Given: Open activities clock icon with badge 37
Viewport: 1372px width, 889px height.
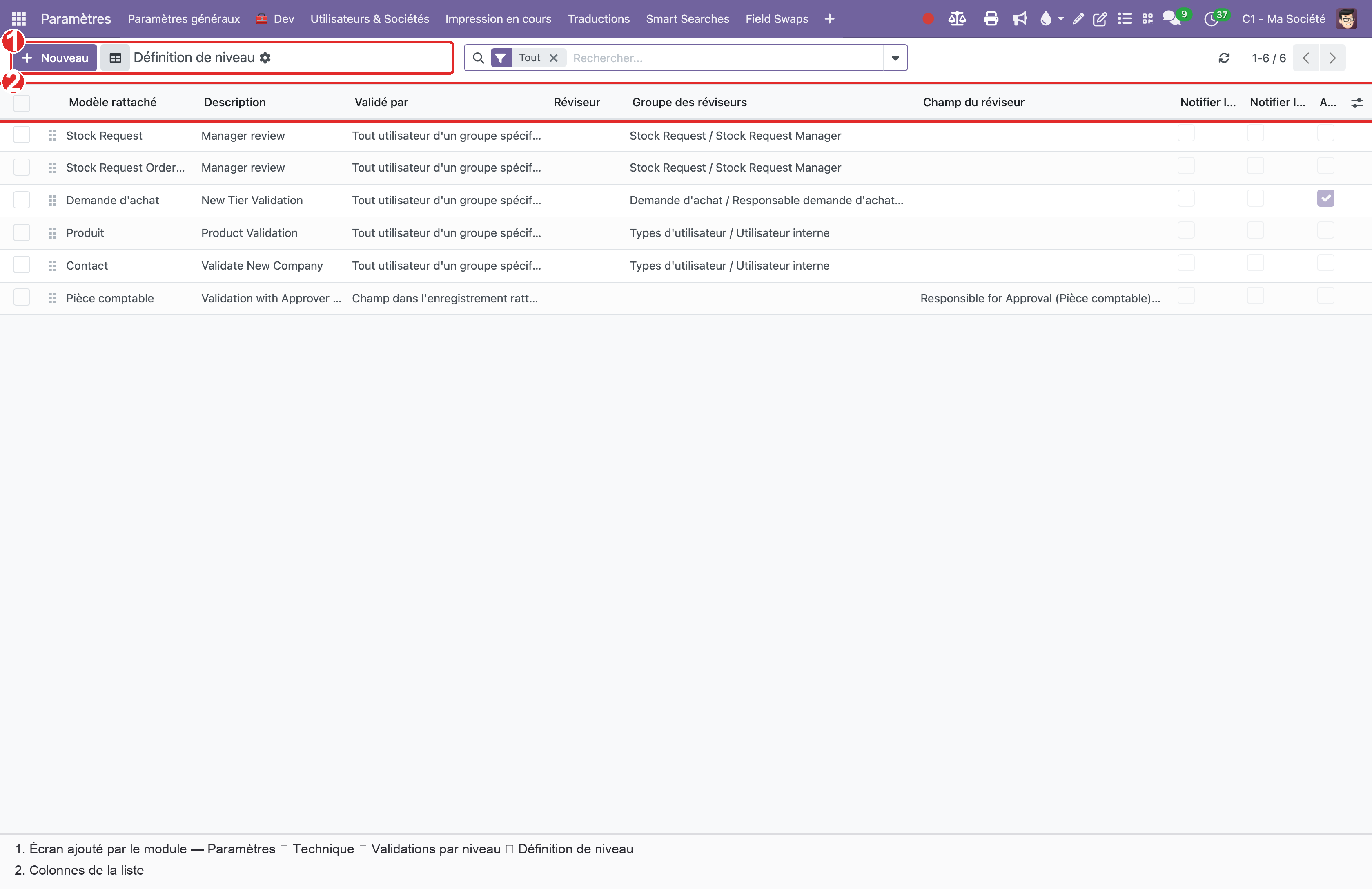Looking at the screenshot, I should 1211,19.
